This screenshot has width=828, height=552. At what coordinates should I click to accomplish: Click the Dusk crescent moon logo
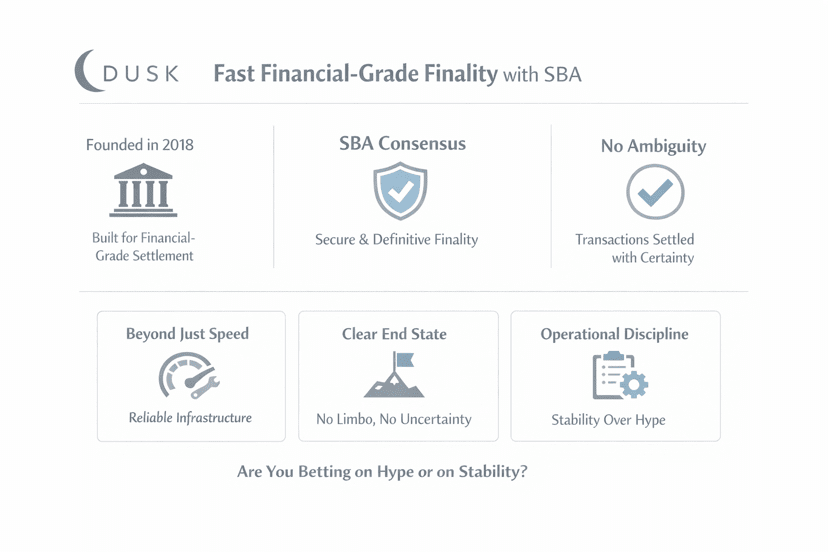click(88, 72)
